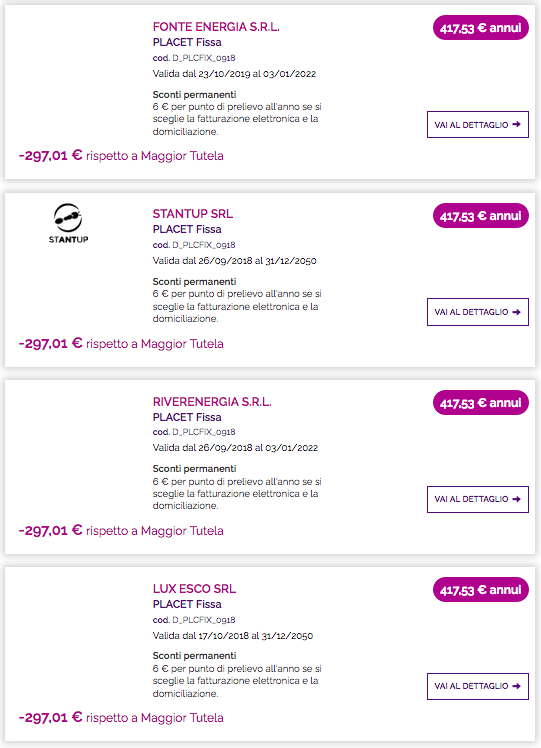Click arrow icon in Riverenergia details button

click(x=516, y=499)
